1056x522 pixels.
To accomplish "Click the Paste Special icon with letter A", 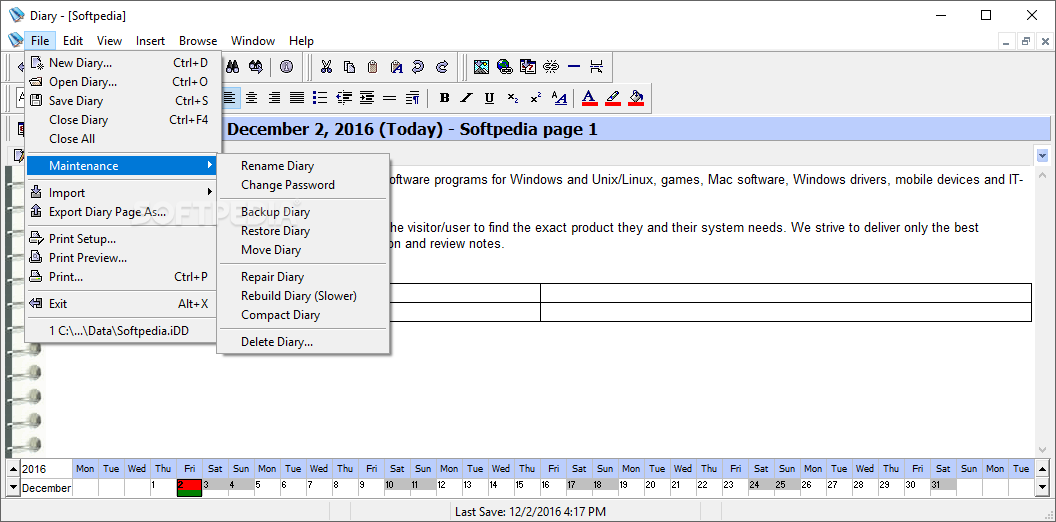I will (x=396, y=67).
